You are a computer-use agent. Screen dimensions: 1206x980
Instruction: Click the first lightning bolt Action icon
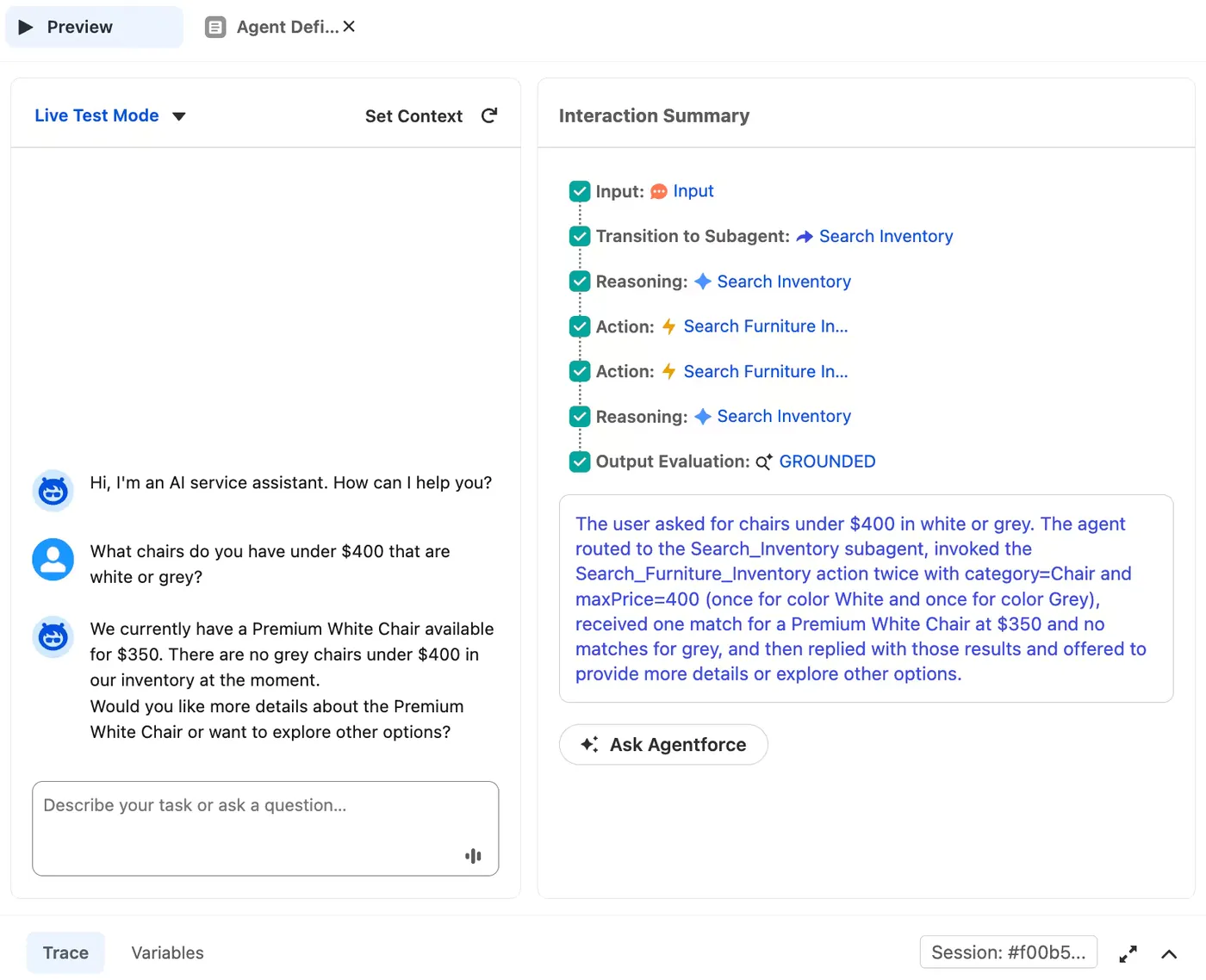[668, 326]
